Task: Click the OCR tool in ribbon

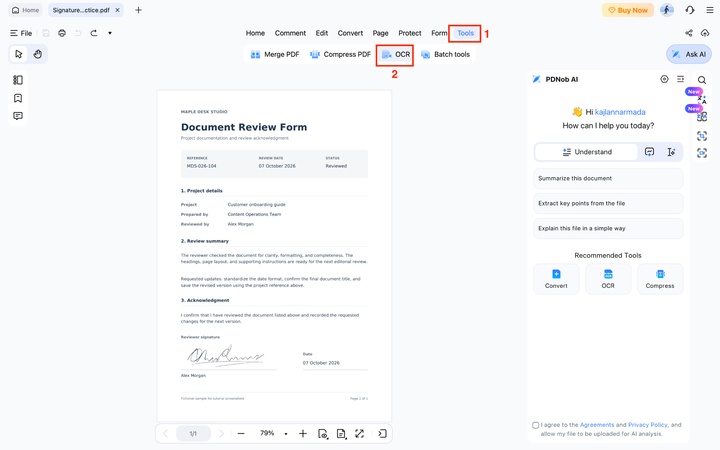Action: (395, 54)
